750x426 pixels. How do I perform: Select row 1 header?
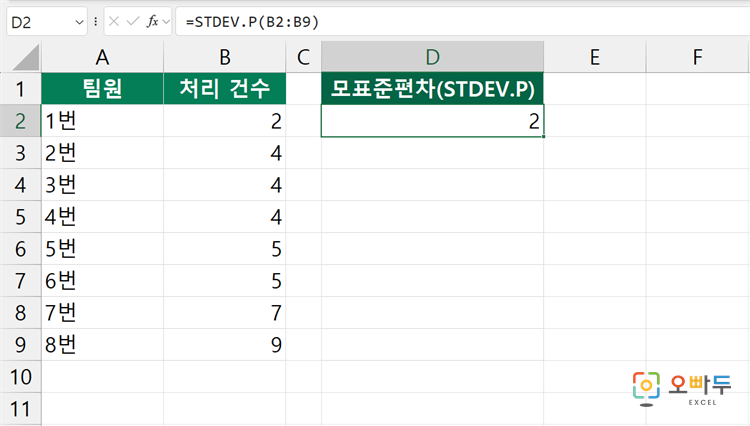20,89
